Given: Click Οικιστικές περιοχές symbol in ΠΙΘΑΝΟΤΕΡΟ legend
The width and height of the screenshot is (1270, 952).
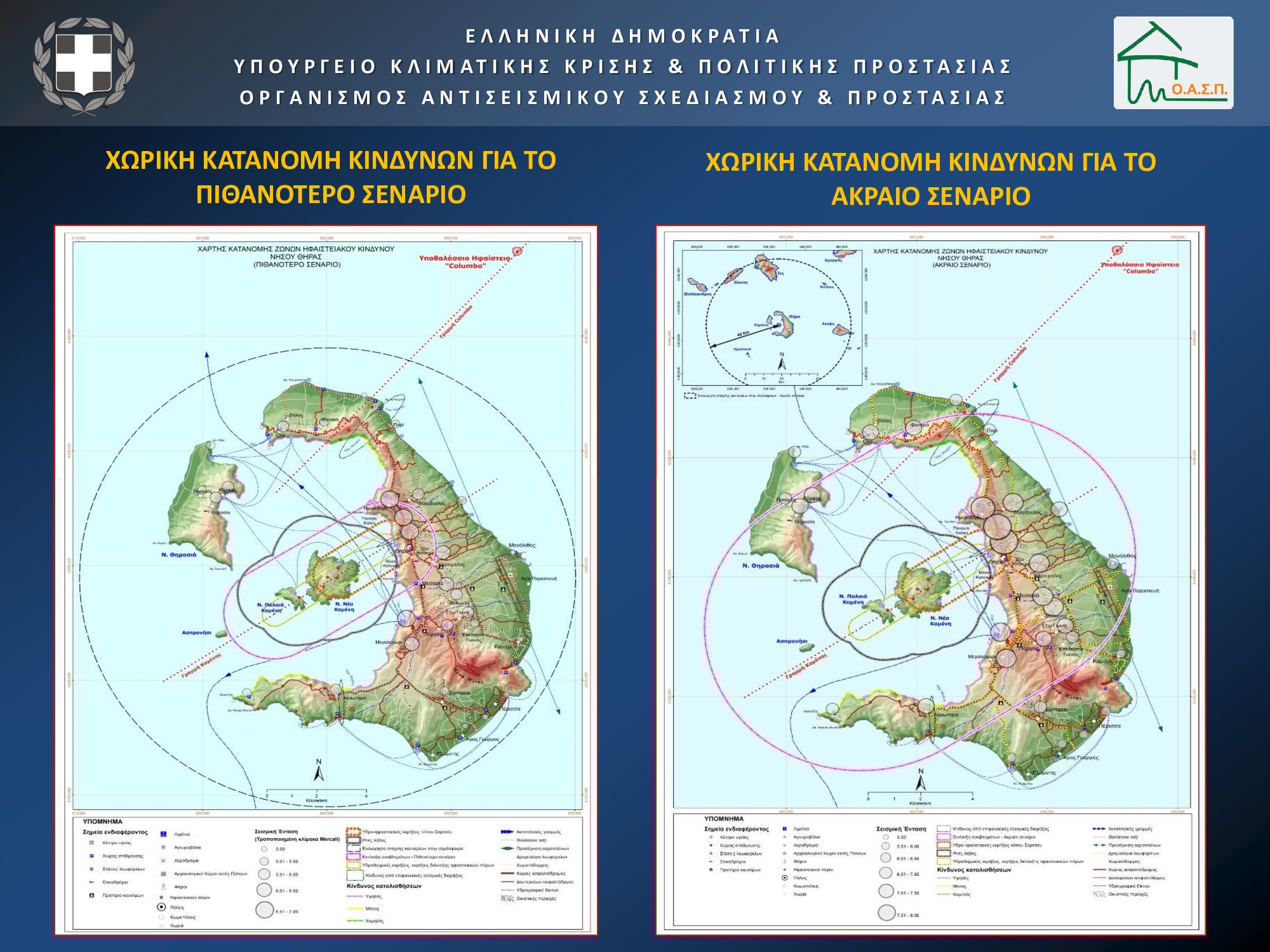Looking at the screenshot, I should [507, 898].
